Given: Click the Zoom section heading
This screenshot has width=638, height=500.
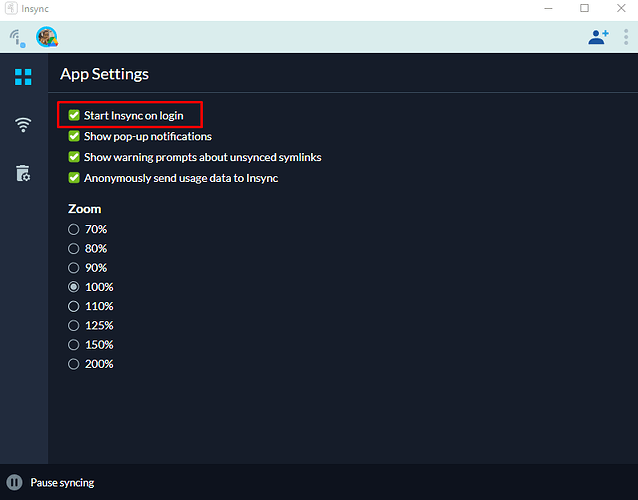Looking at the screenshot, I should 85,209.
